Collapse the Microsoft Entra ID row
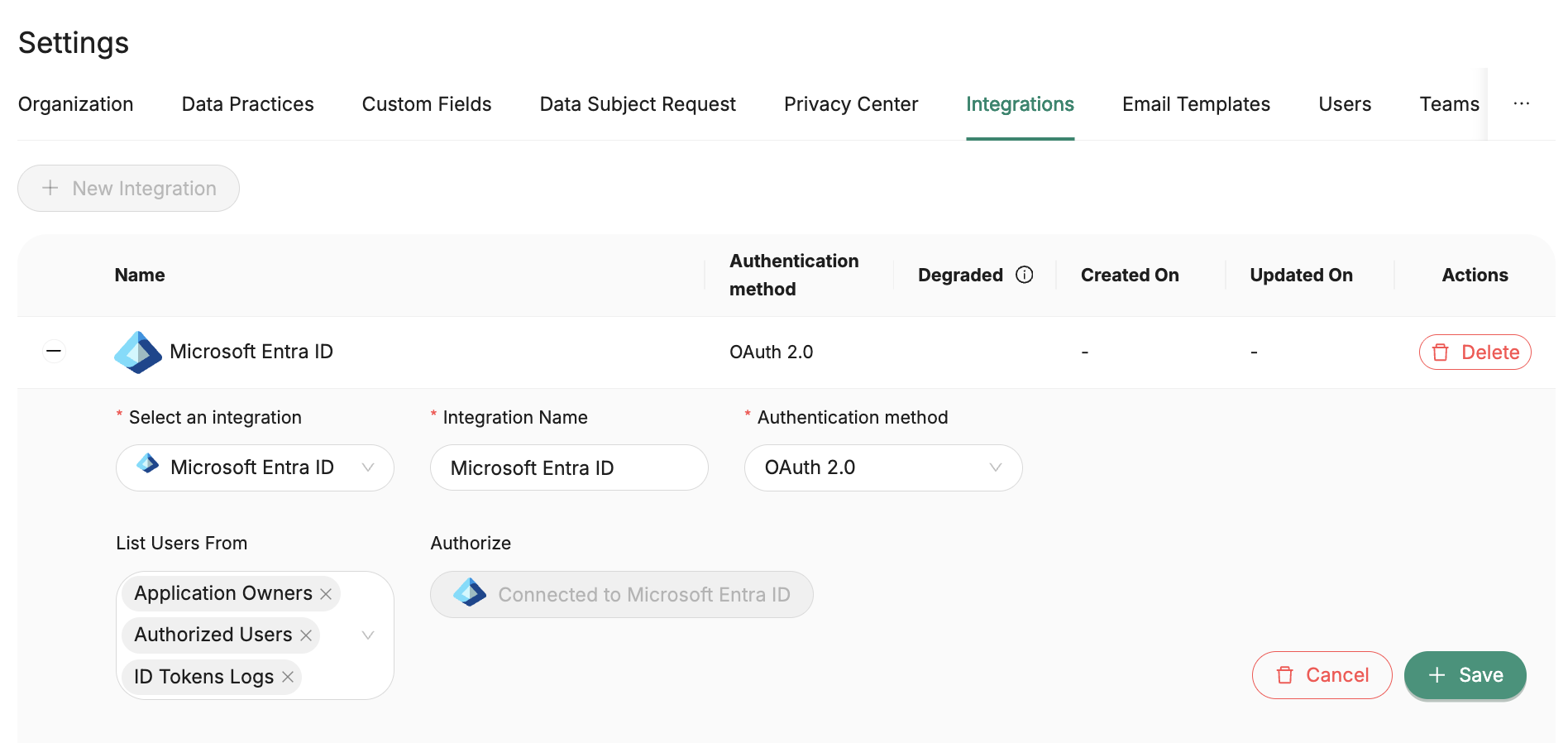Viewport: 1568px width, 743px height. [54, 352]
